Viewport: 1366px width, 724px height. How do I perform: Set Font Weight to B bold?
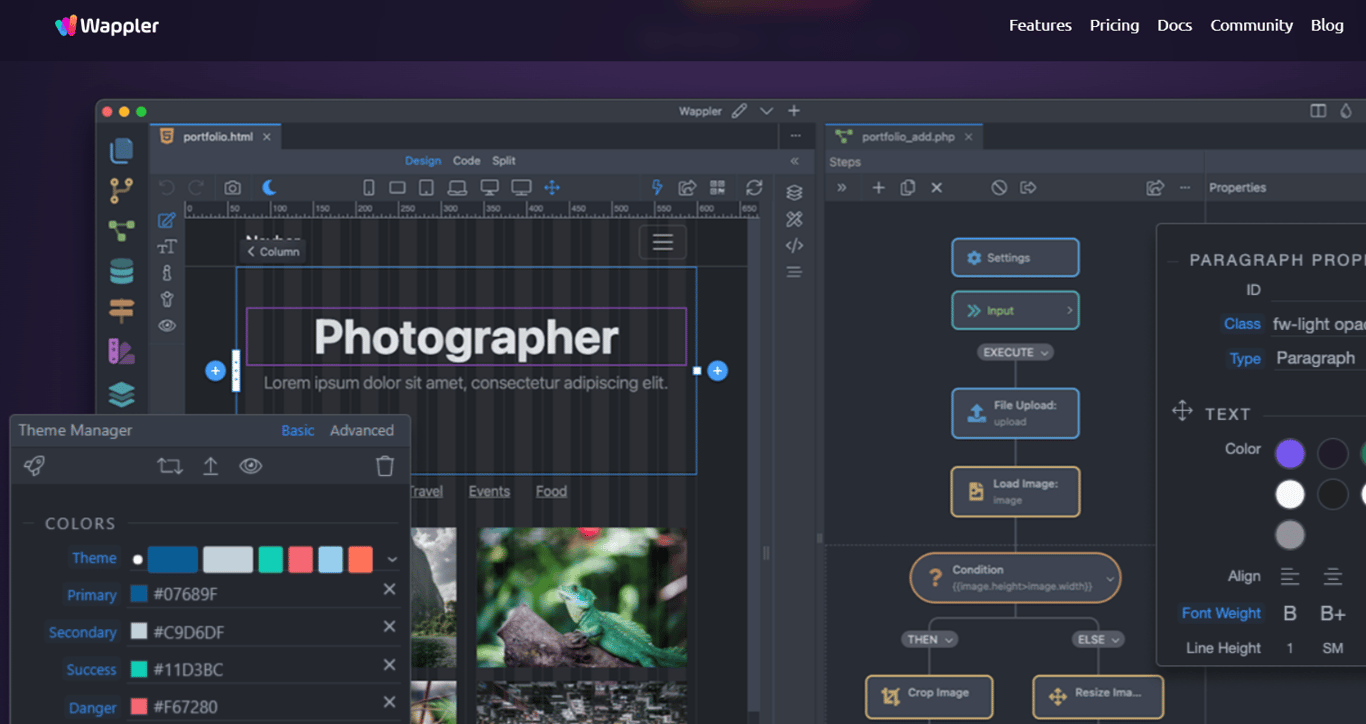1290,614
